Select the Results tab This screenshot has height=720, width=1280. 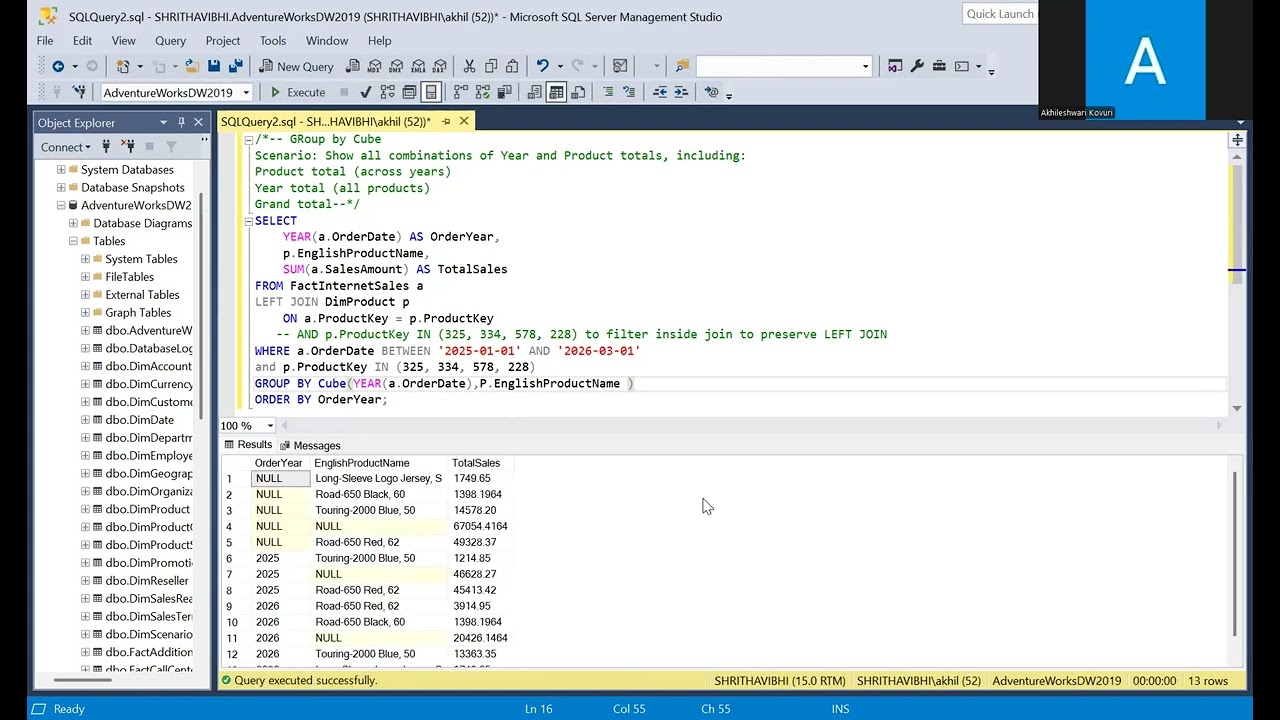tap(248, 445)
